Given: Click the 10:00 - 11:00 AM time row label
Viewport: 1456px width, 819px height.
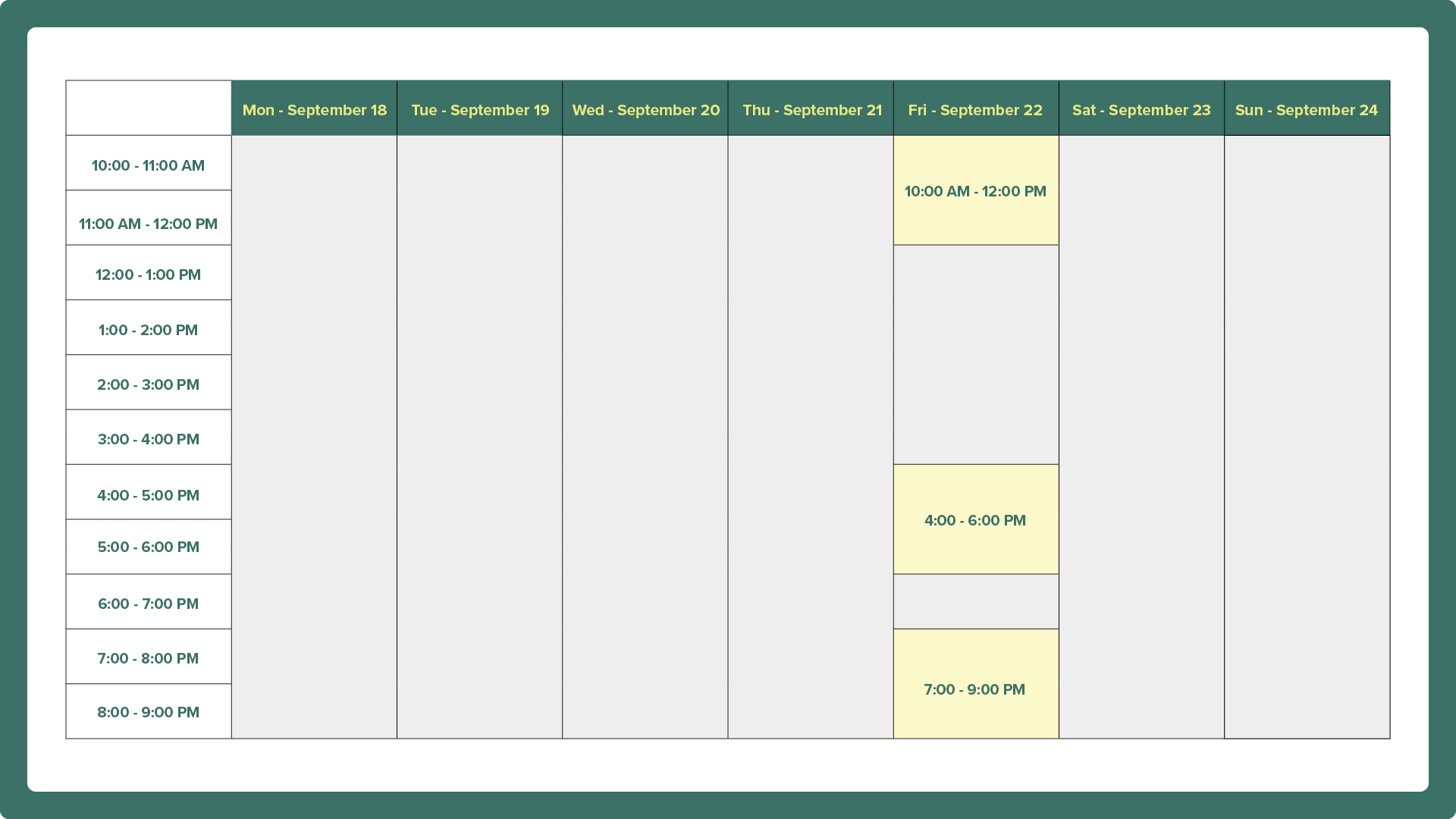Looking at the screenshot, I should (x=149, y=165).
